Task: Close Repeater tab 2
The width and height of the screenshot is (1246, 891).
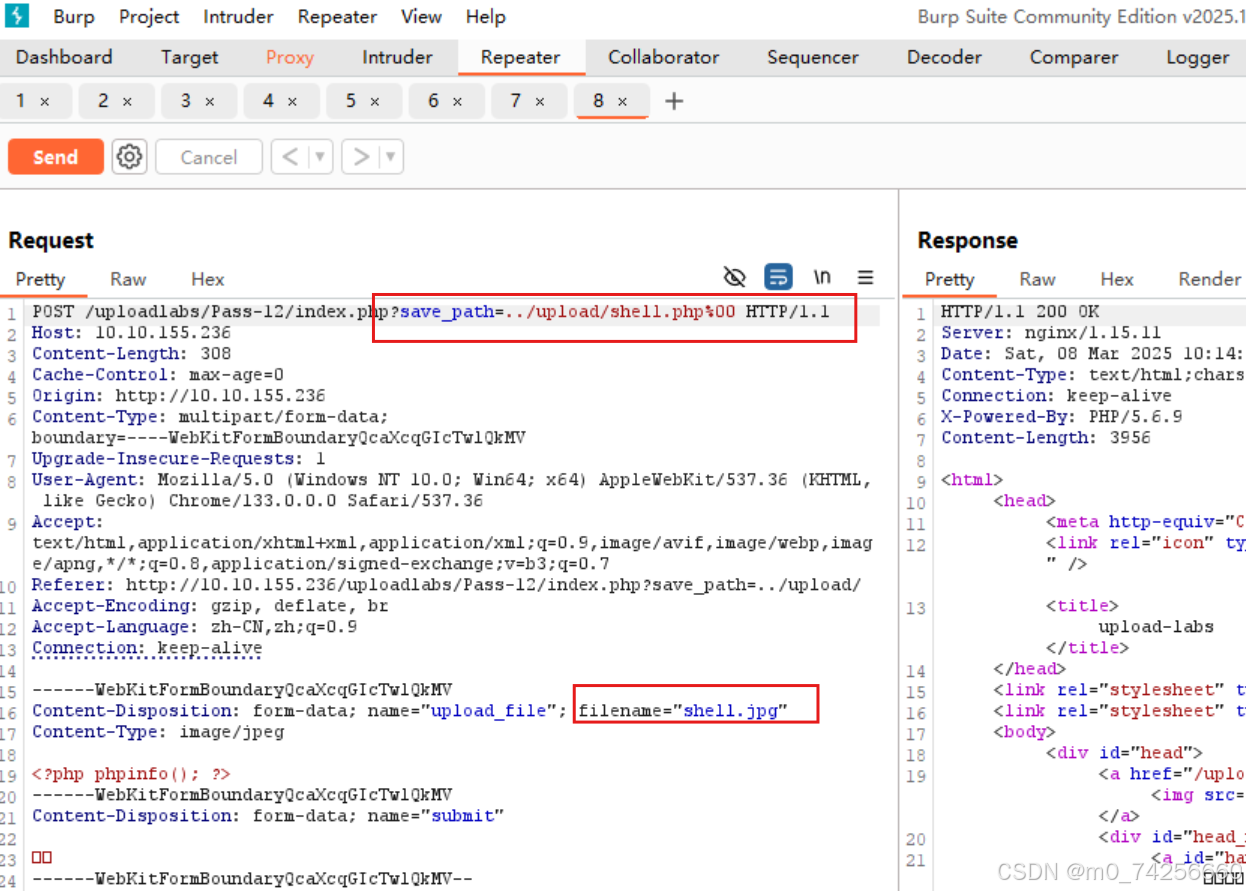Action: [x=127, y=101]
